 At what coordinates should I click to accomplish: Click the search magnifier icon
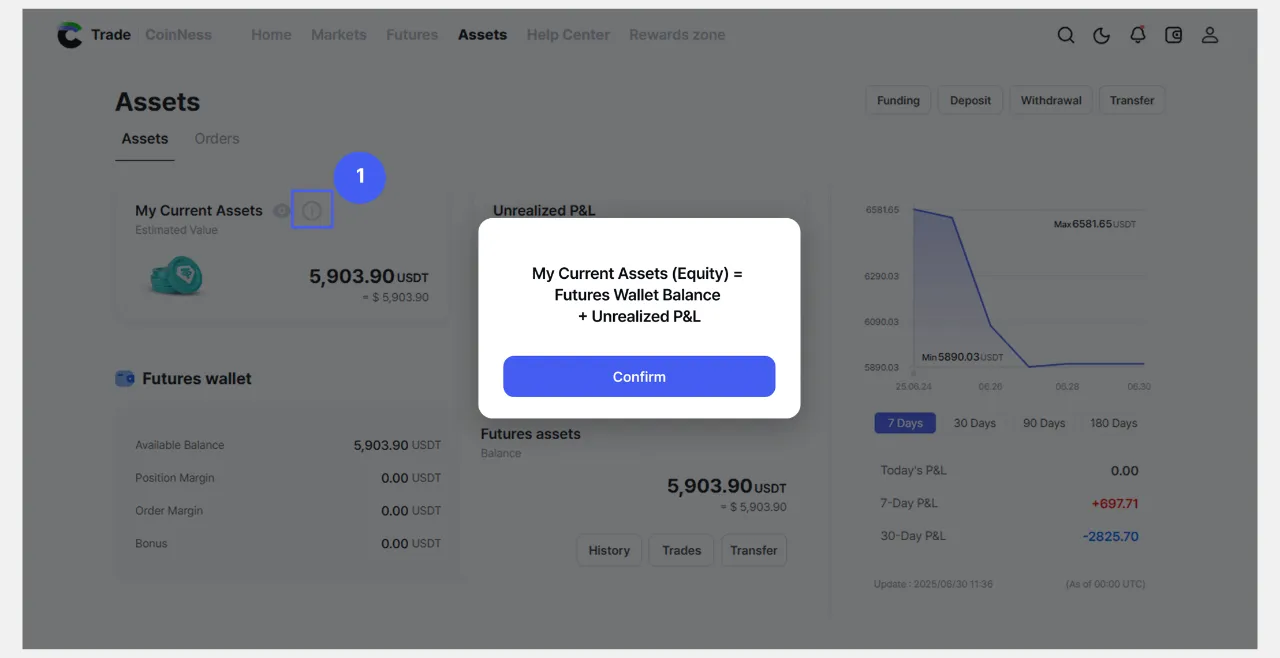point(1066,35)
